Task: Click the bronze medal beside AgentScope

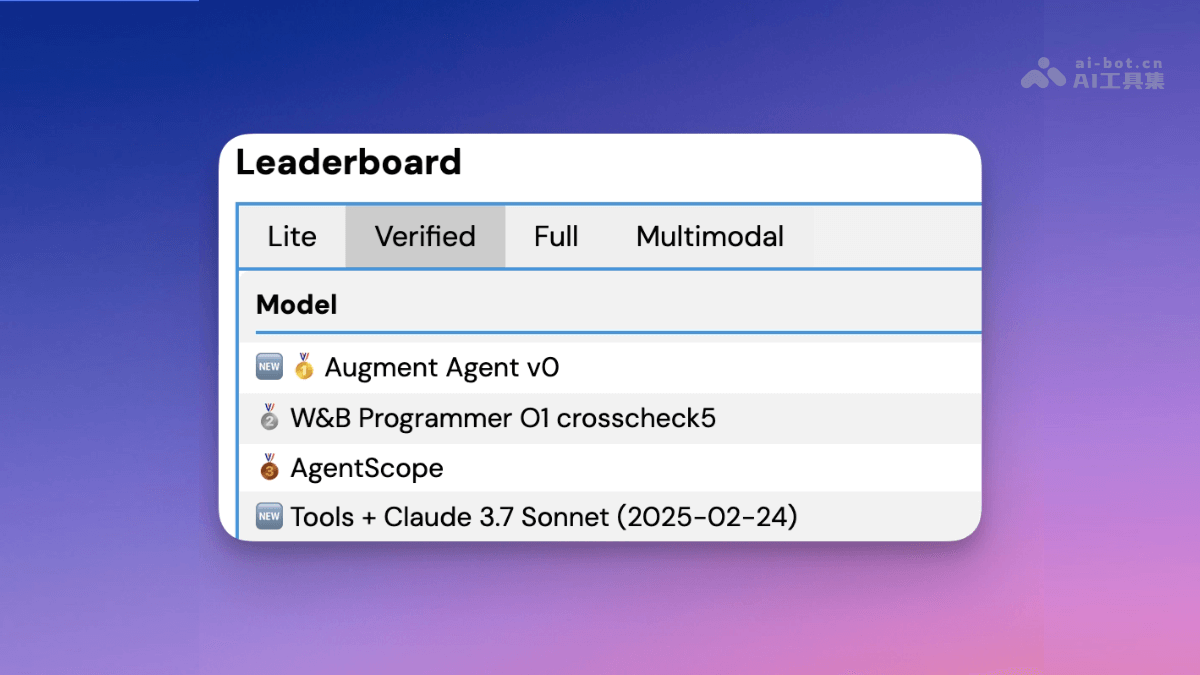Action: (x=268, y=468)
